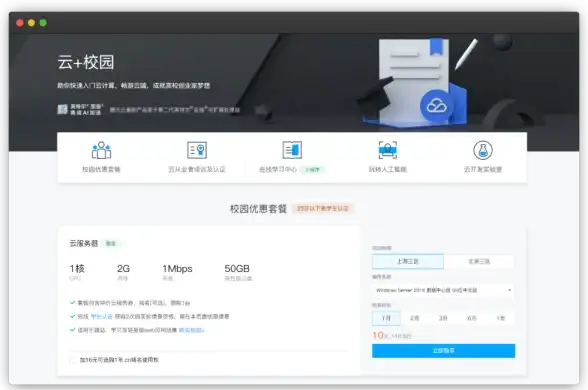Click the orange 10元 price

(x=380, y=335)
